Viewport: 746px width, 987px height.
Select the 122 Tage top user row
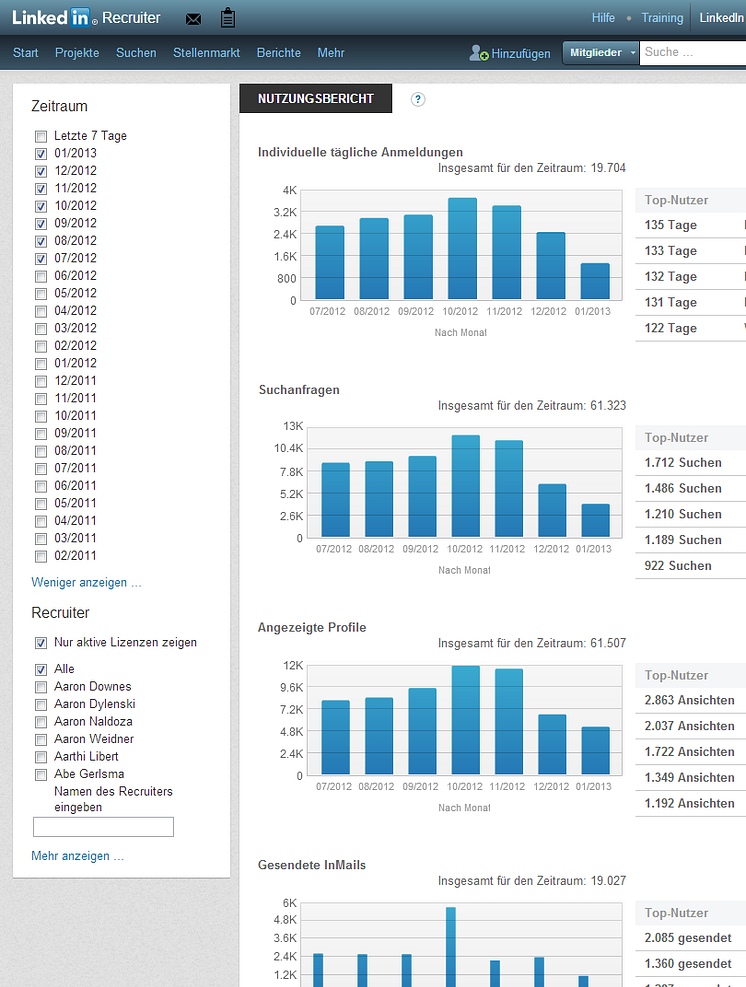691,329
